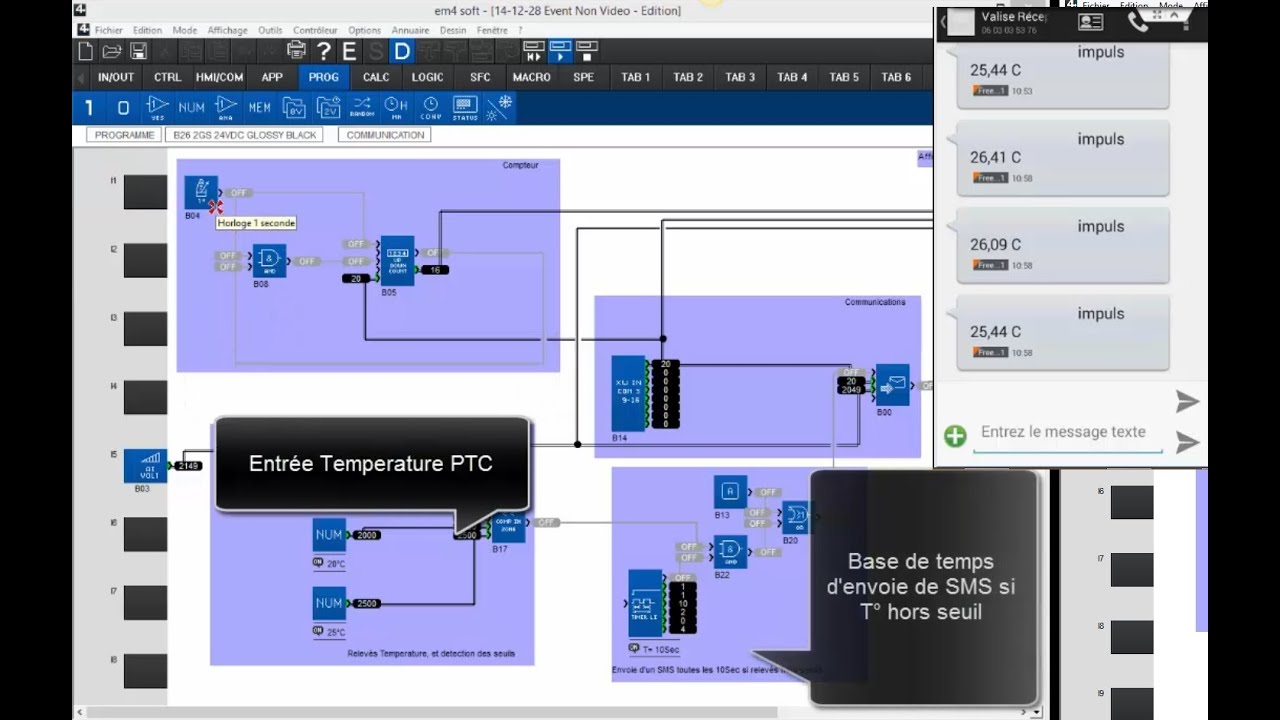Click the Entrez le message texte field
The width and height of the screenshot is (1280, 720).
[1067, 434]
